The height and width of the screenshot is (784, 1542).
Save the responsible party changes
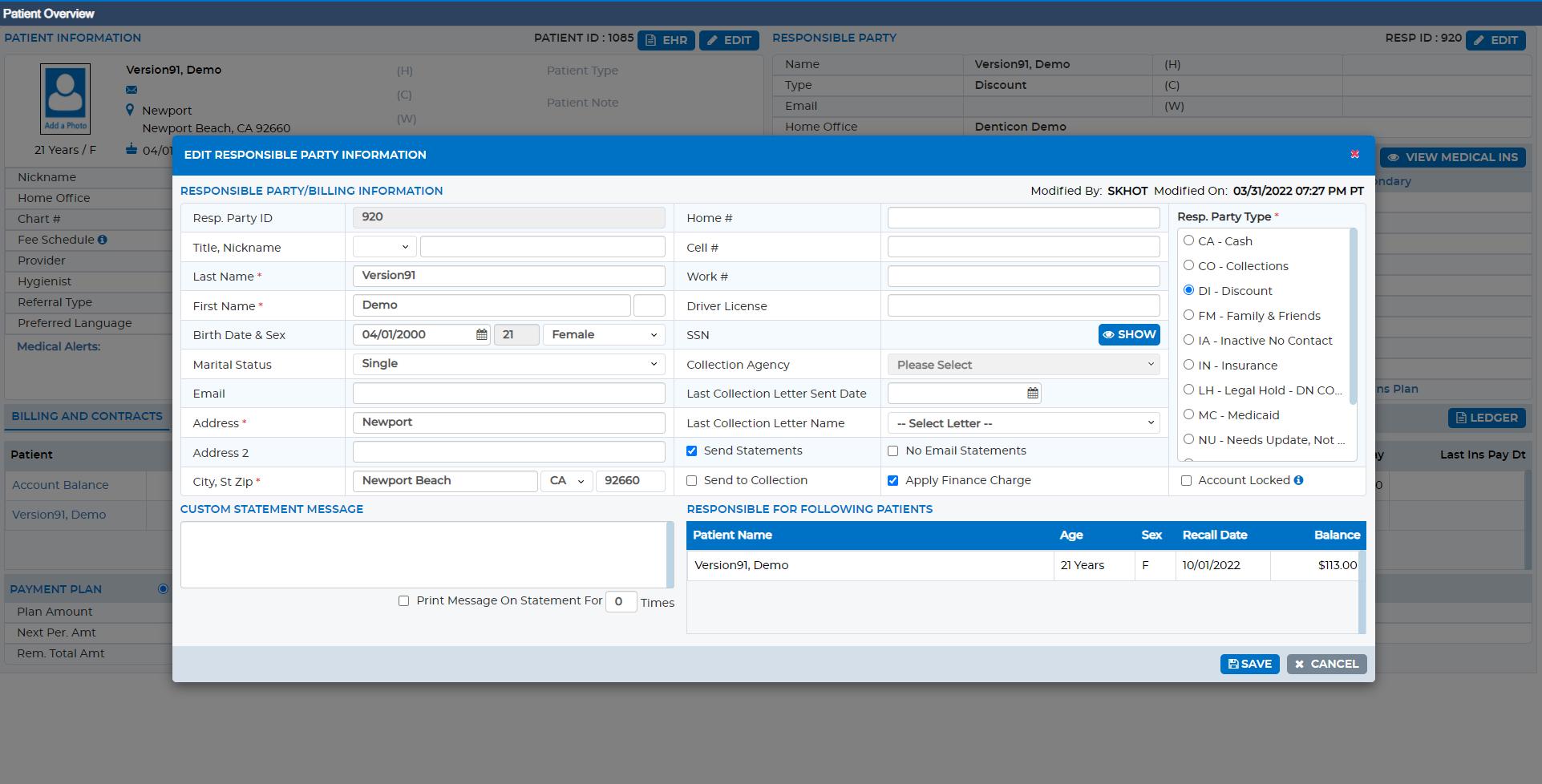pyautogui.click(x=1249, y=664)
